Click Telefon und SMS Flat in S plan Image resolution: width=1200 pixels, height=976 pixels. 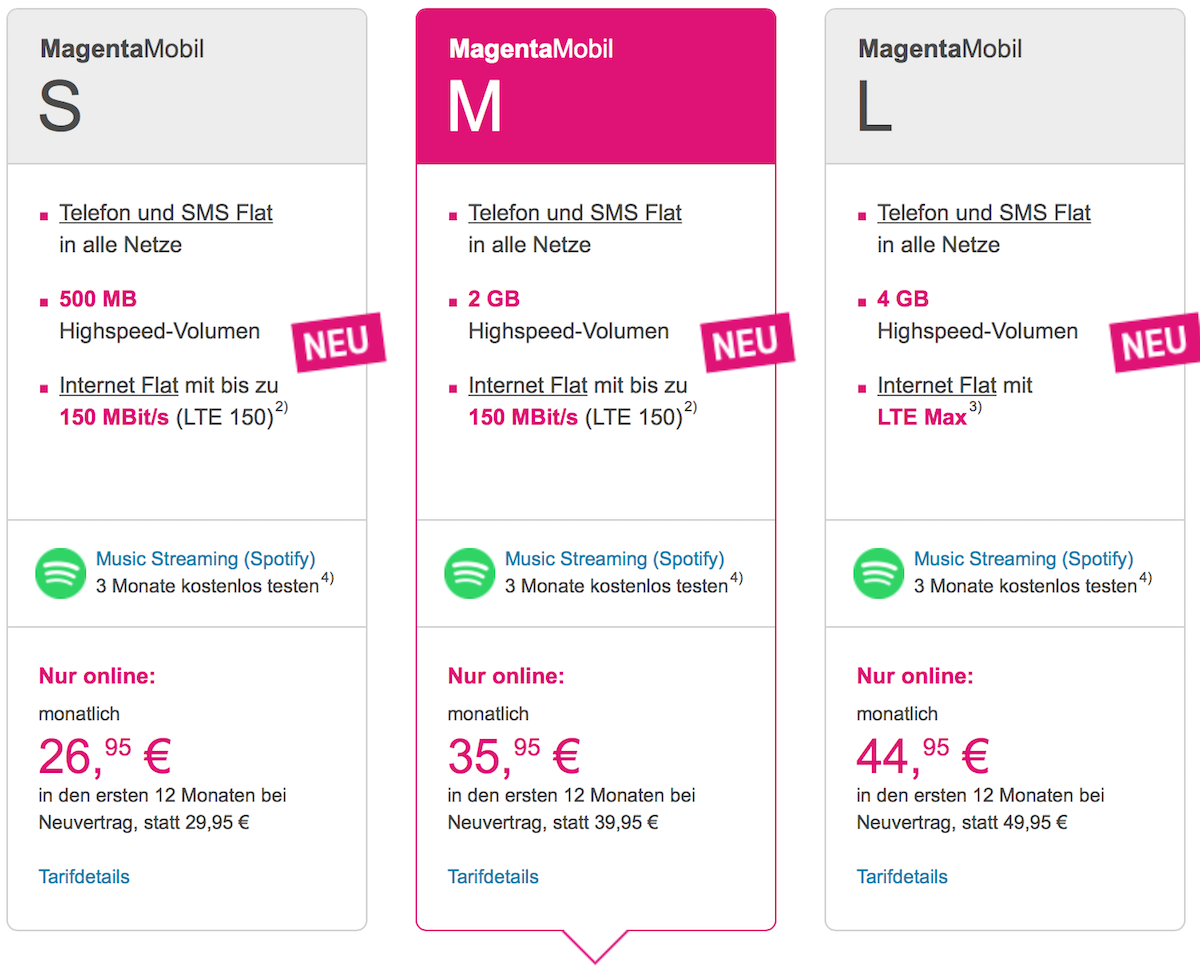[166, 213]
